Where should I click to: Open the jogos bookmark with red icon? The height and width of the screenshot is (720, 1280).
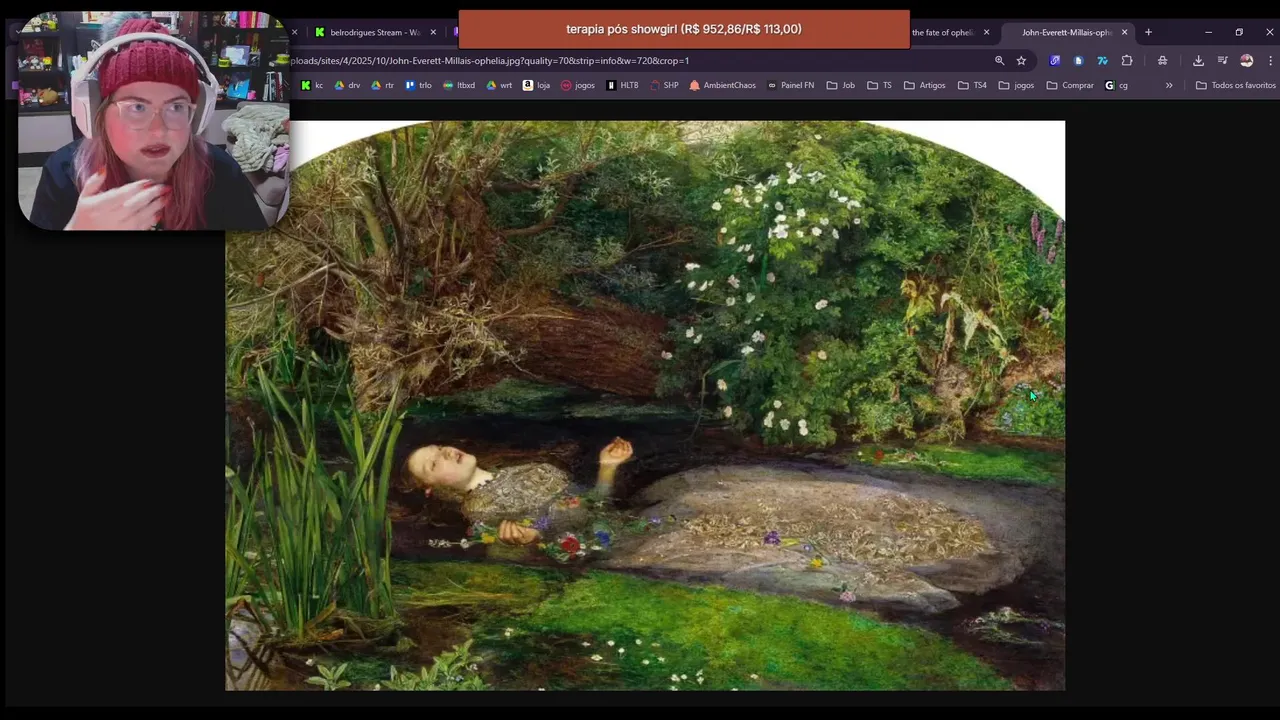point(577,86)
